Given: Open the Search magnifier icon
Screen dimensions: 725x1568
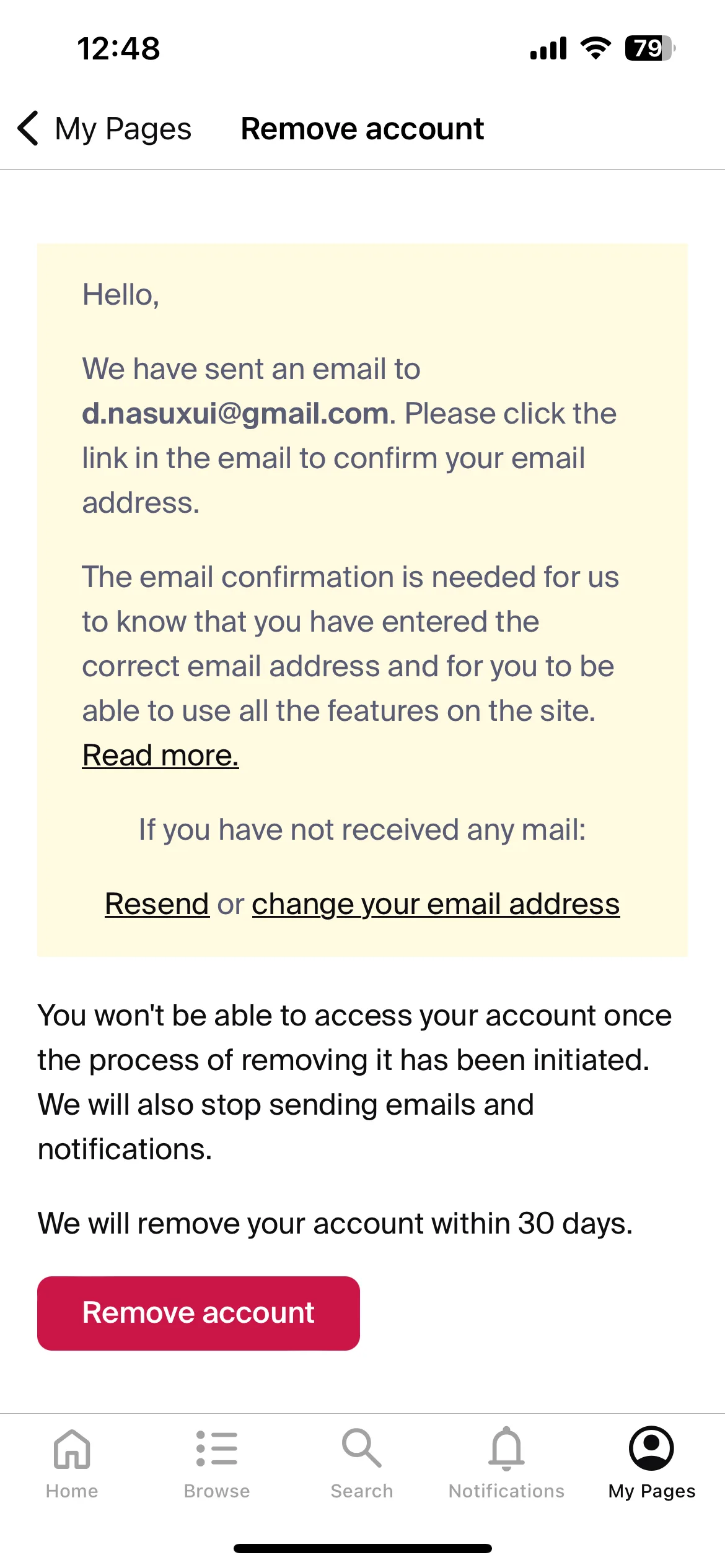Looking at the screenshot, I should [x=362, y=1448].
